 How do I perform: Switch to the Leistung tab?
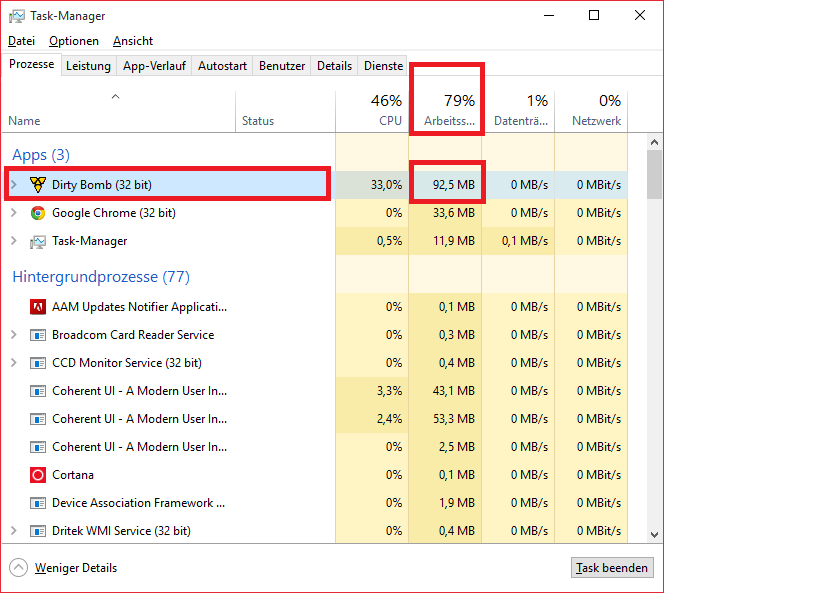click(88, 66)
